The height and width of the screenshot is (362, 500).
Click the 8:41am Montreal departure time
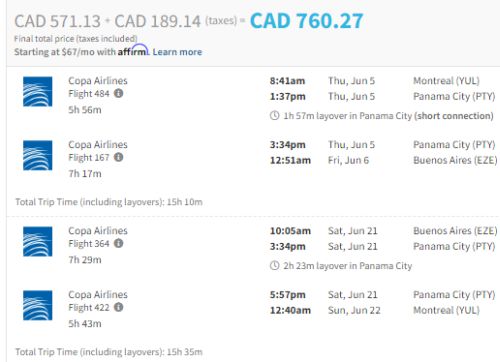click(x=287, y=81)
